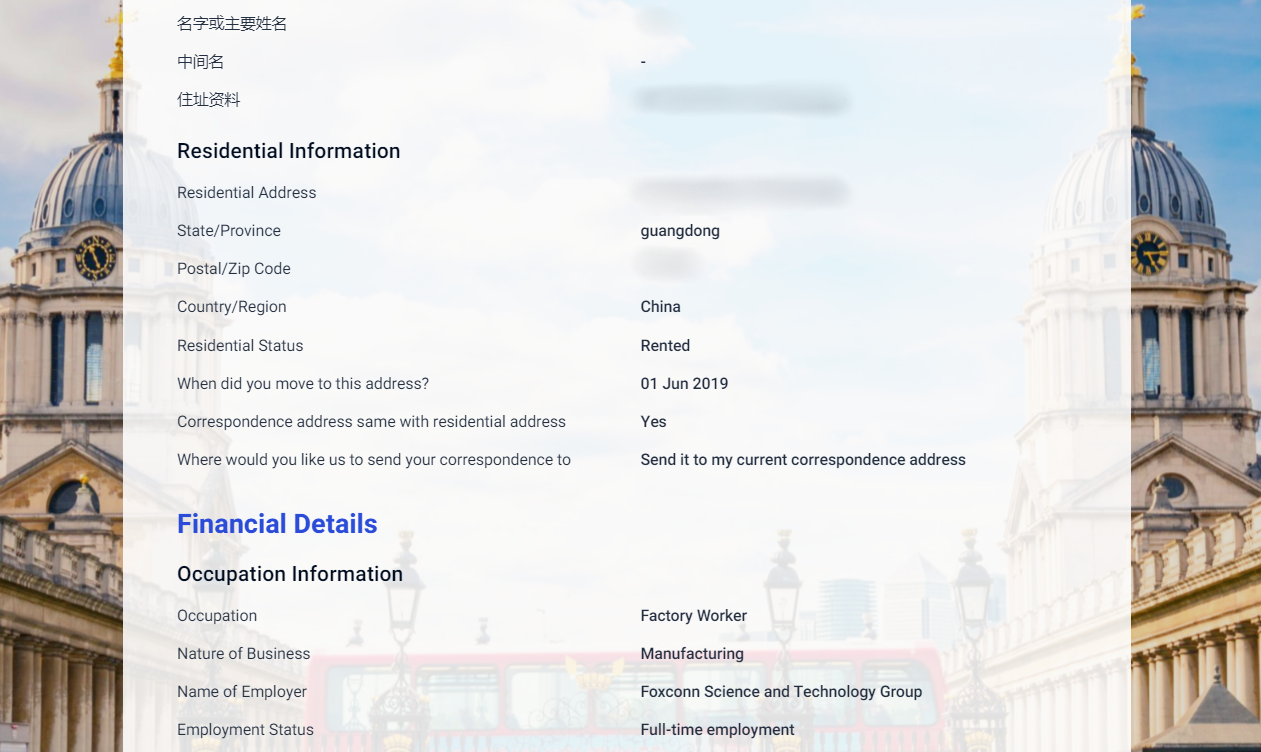The width and height of the screenshot is (1261, 752).
Task: Click the 'Send it to my current correspondence address' text
Action: click(x=803, y=460)
